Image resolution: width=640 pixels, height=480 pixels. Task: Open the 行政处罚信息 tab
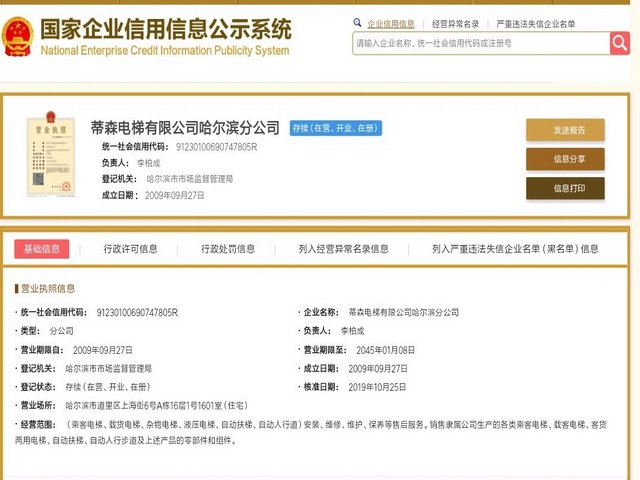click(x=228, y=249)
